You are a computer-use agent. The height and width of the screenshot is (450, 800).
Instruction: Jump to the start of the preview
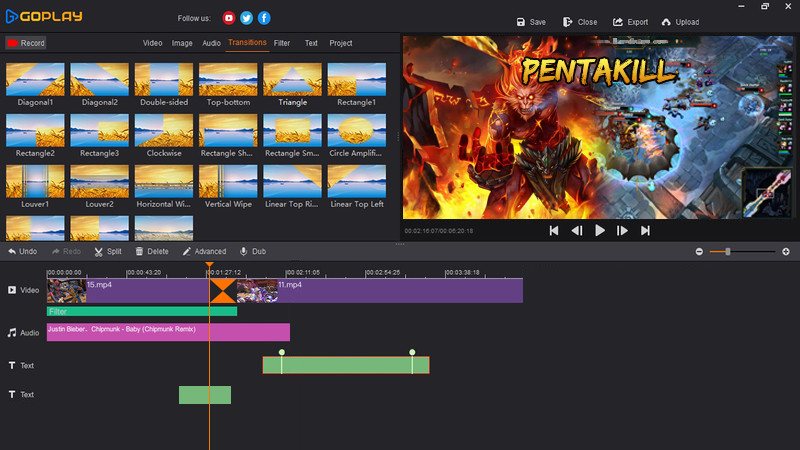[x=554, y=231]
